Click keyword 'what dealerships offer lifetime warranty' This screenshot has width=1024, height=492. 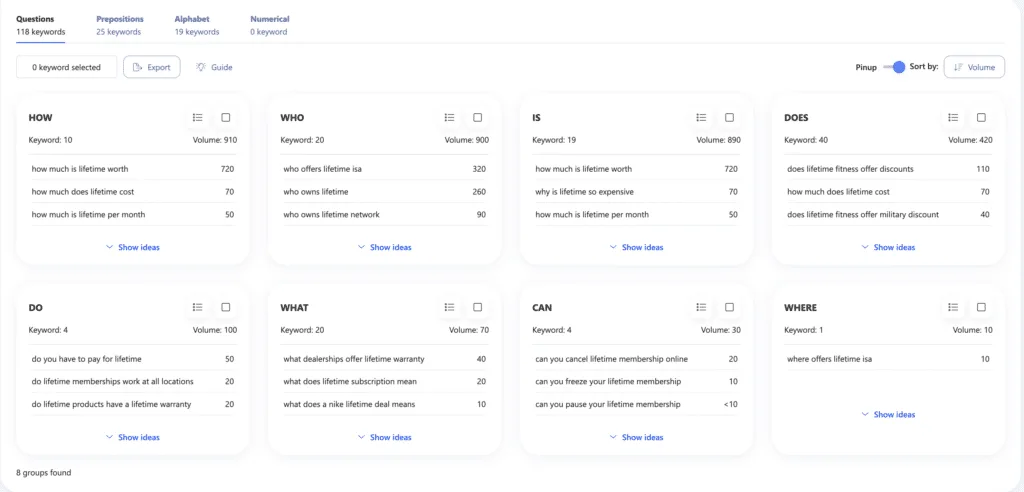pos(354,359)
